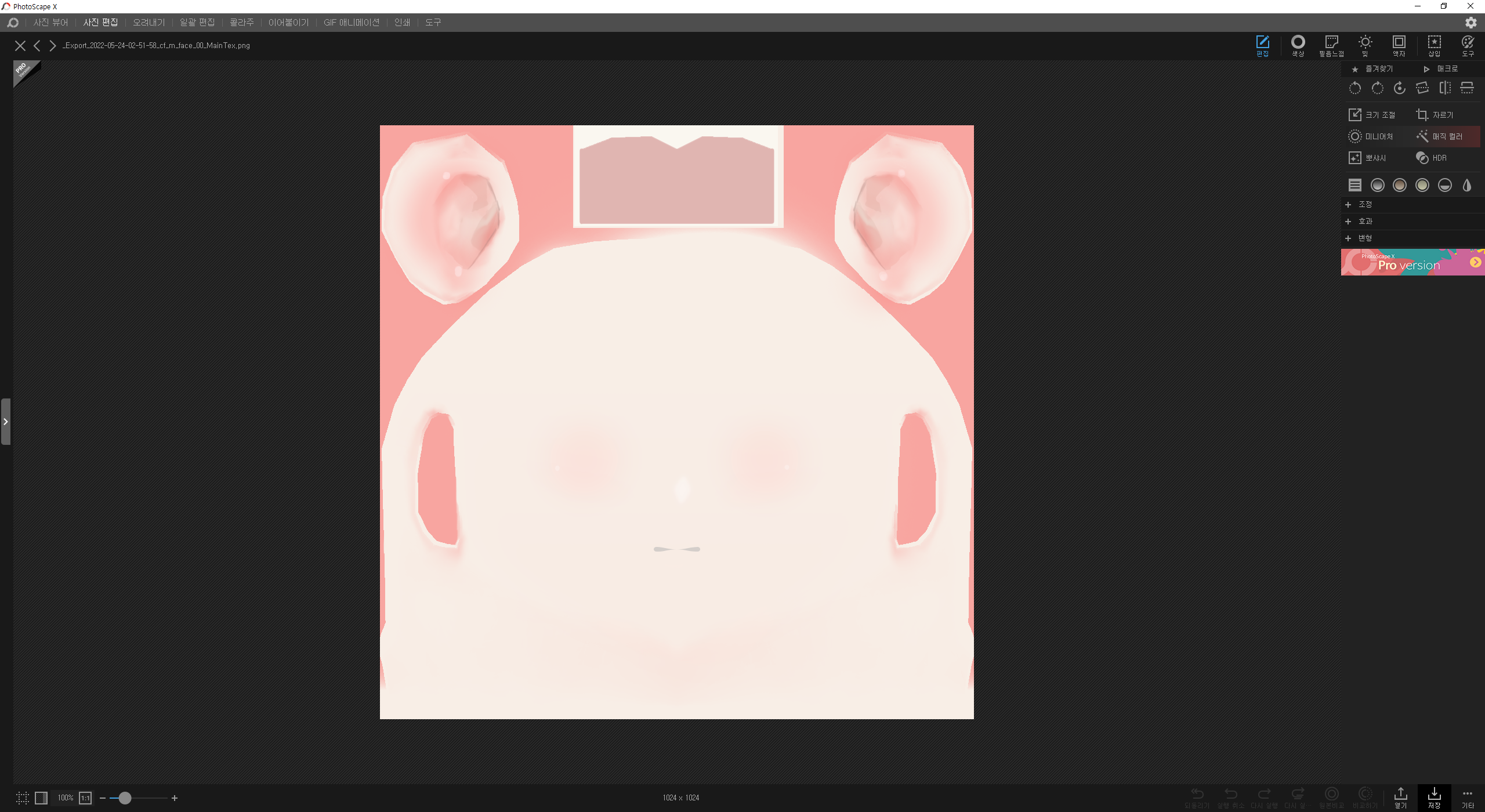Image resolution: width=1485 pixels, height=812 pixels.
Task: Click the linear gradient lines filter icon
Action: point(1355,185)
